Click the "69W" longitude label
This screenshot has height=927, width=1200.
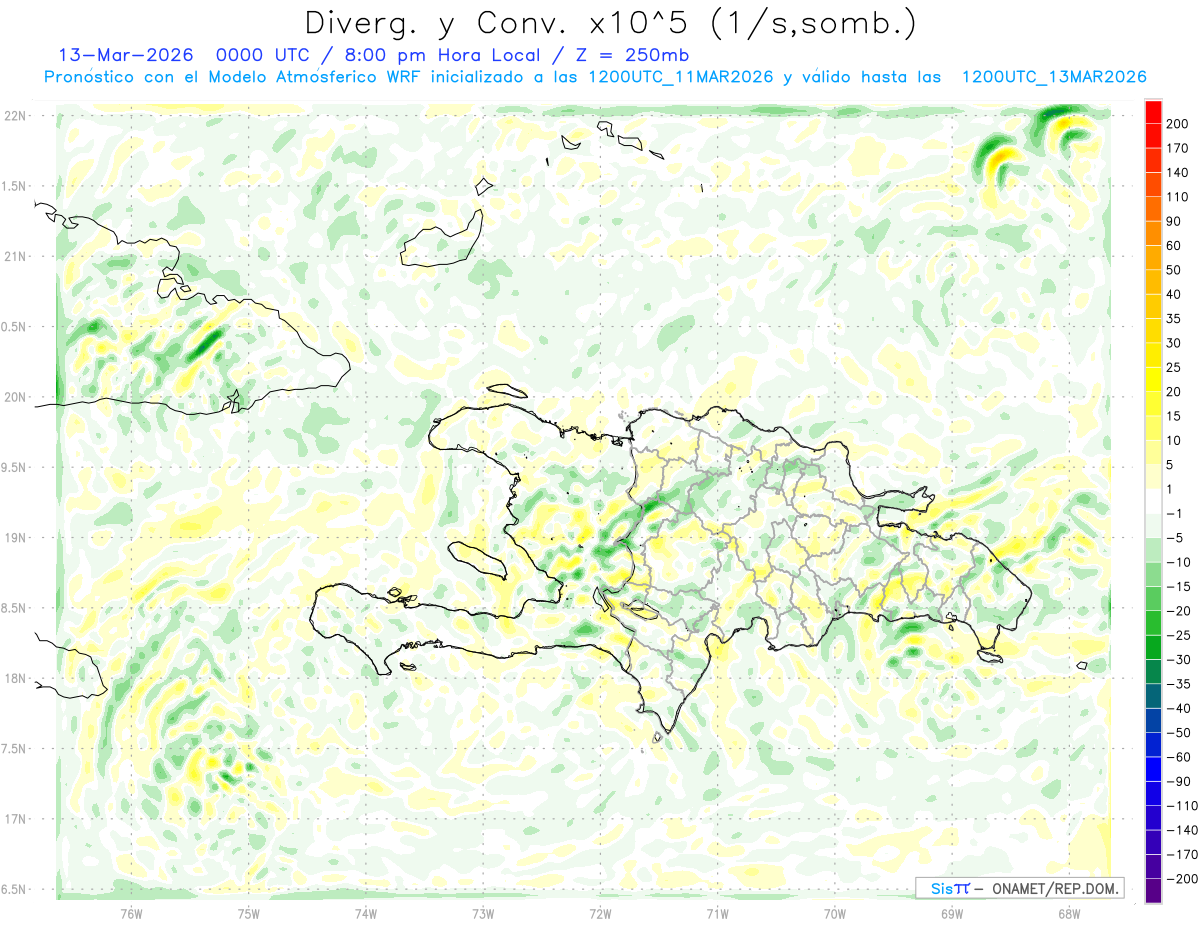point(951,913)
